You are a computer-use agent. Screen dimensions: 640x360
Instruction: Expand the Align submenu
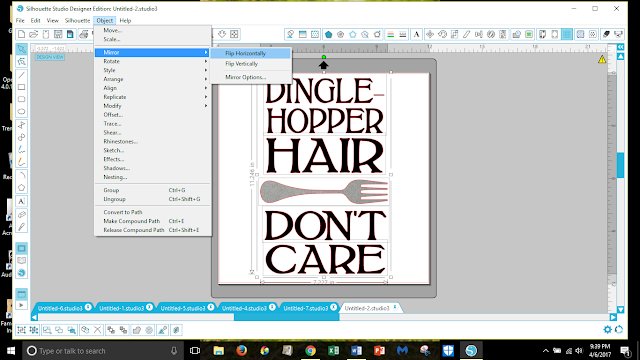[152, 88]
